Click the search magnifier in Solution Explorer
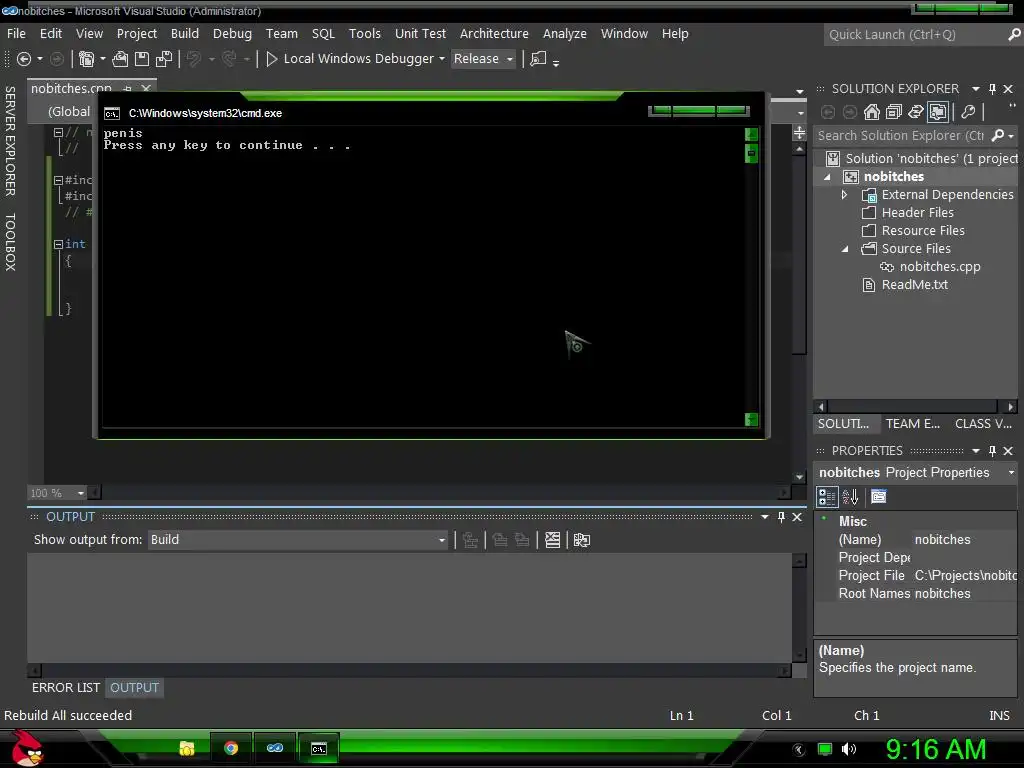 point(997,135)
